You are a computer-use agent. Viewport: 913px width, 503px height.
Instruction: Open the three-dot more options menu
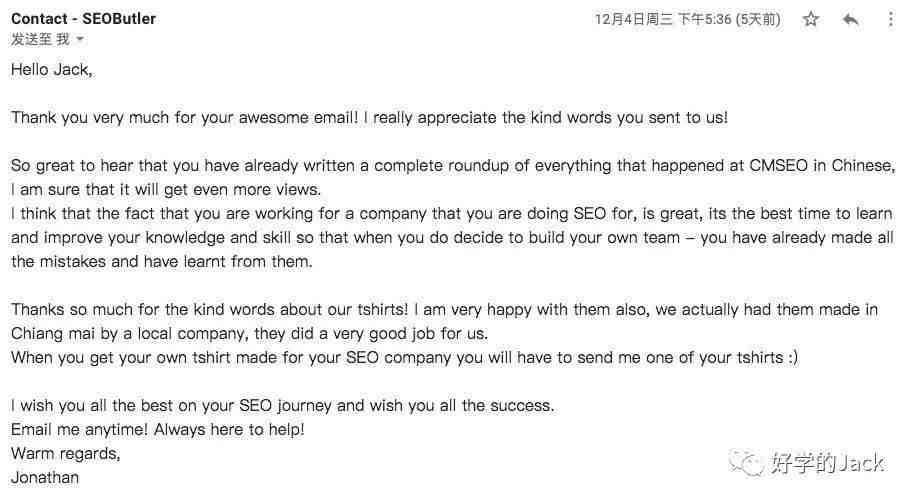coord(891,20)
